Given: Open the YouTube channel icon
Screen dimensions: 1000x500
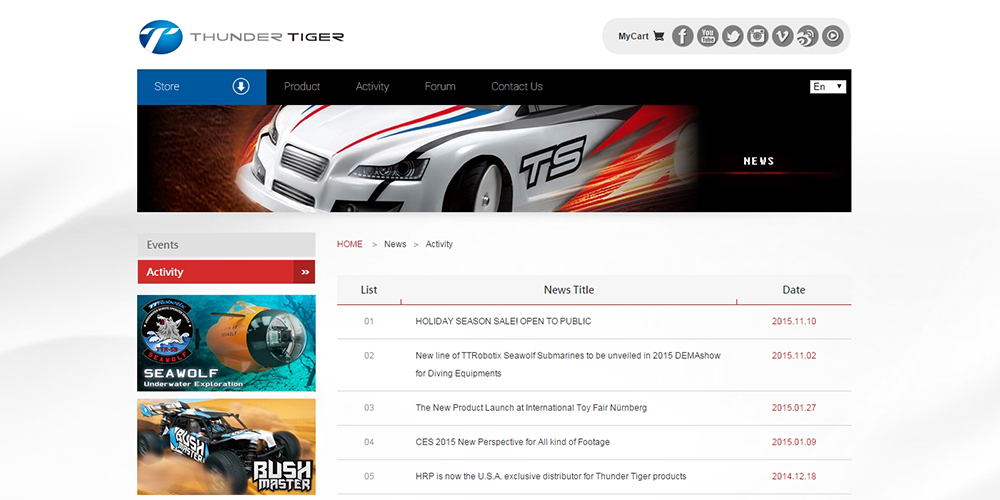Looking at the screenshot, I should click(x=707, y=36).
